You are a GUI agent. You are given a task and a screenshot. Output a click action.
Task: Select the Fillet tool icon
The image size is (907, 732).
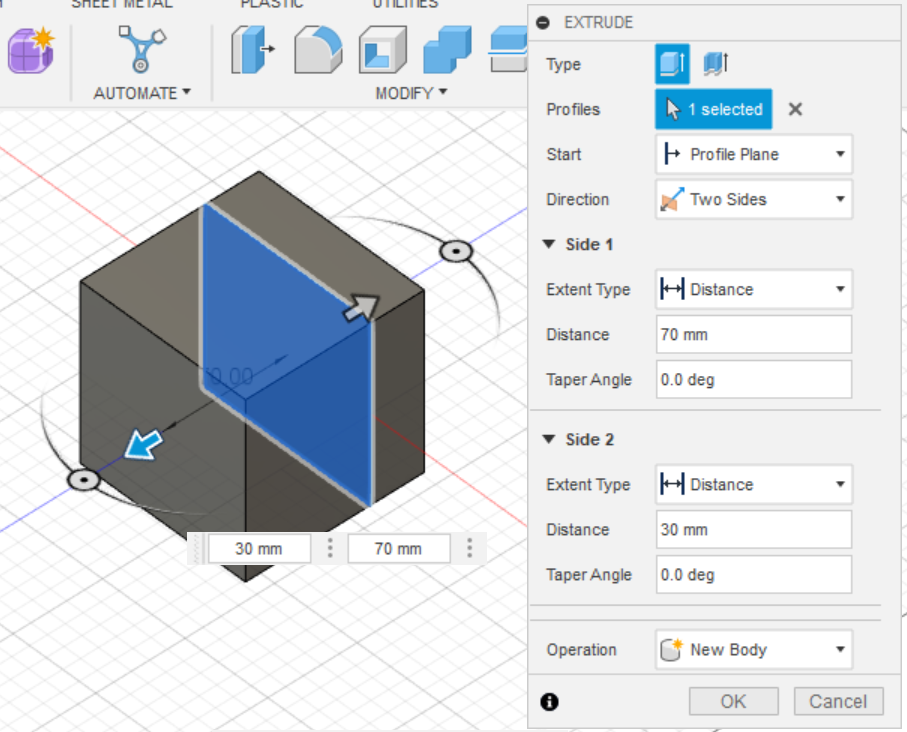click(x=318, y=50)
